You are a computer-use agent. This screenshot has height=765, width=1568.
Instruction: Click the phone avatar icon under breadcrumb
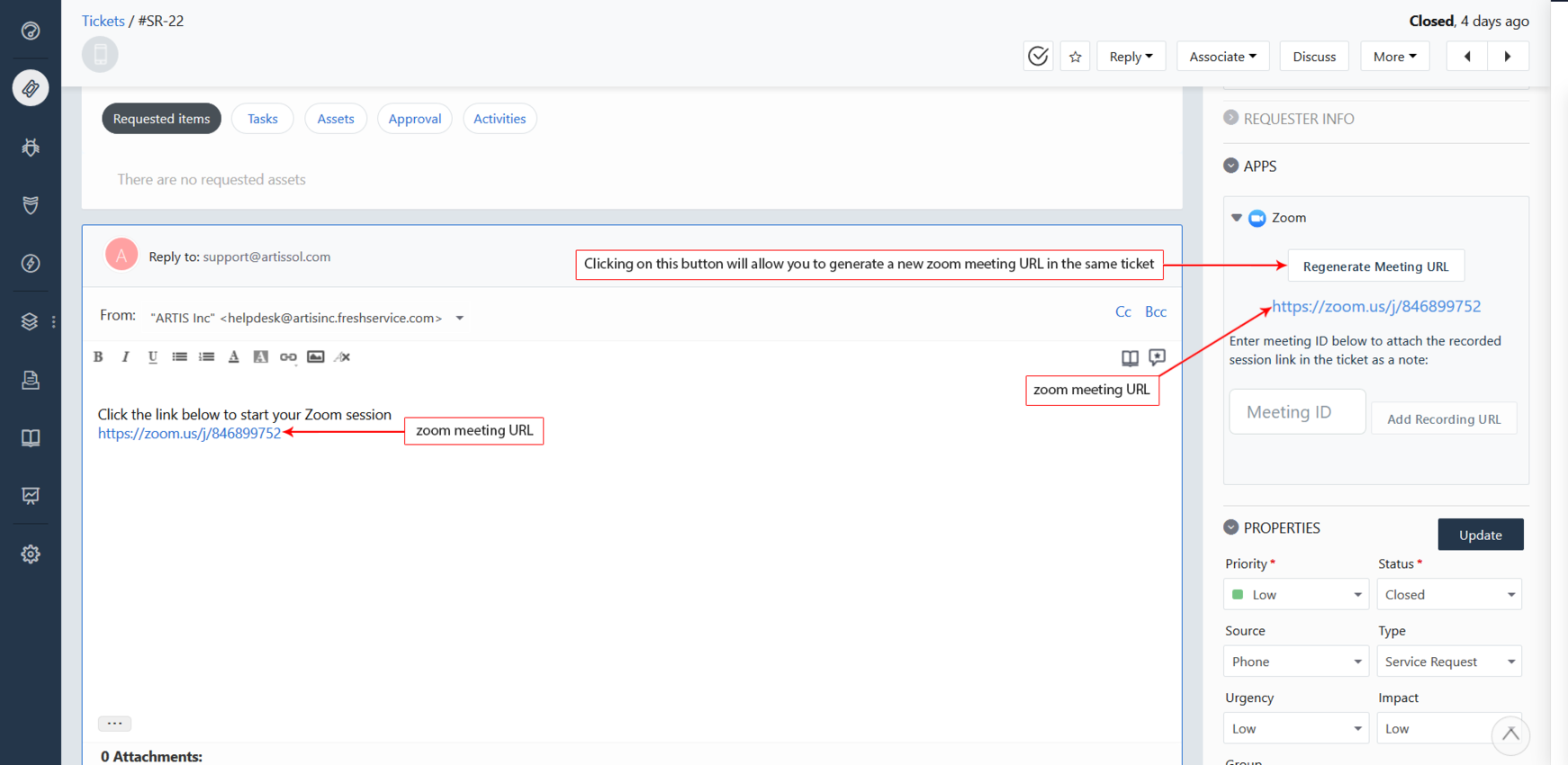[x=100, y=55]
